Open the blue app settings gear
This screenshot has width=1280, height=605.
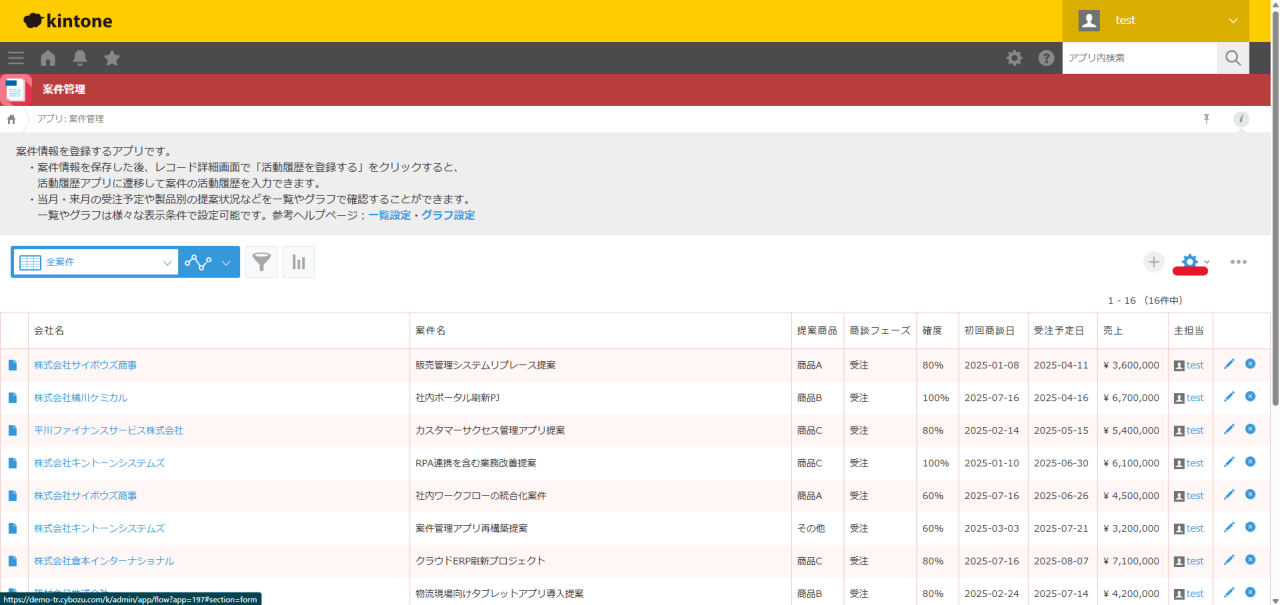[x=1190, y=262]
